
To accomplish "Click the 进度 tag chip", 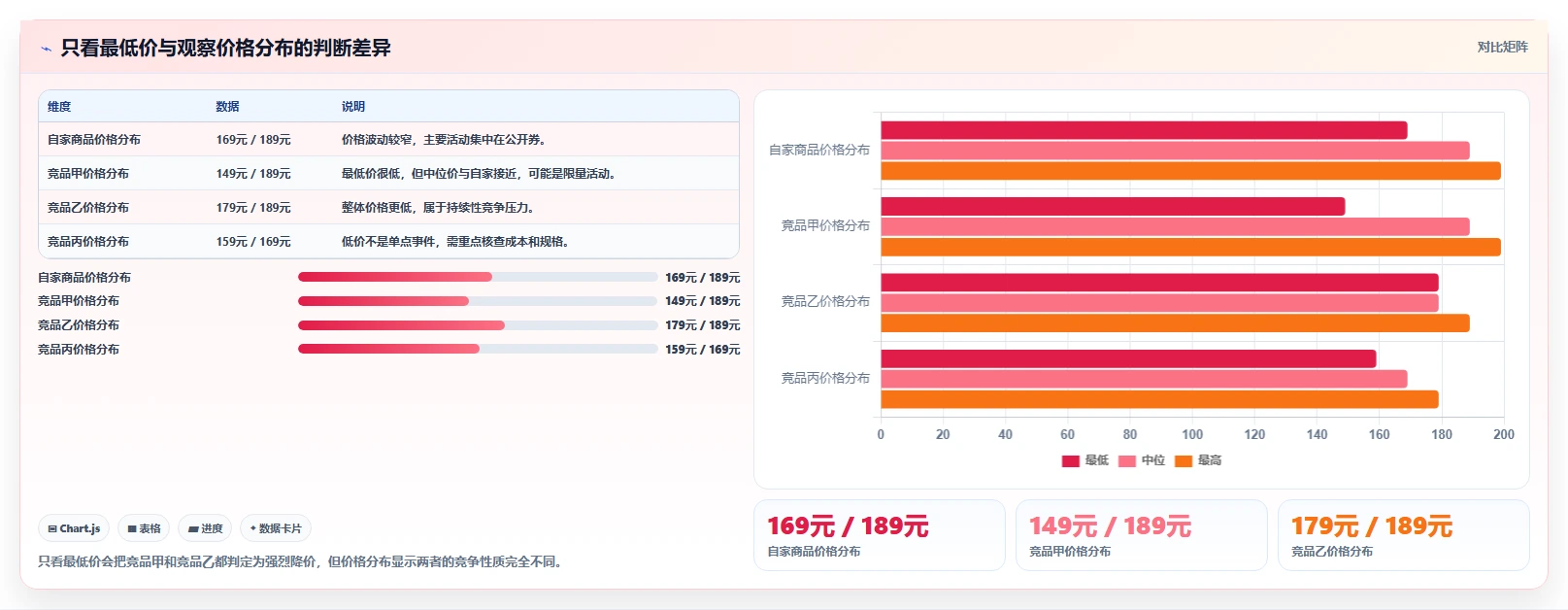I will (205, 528).
